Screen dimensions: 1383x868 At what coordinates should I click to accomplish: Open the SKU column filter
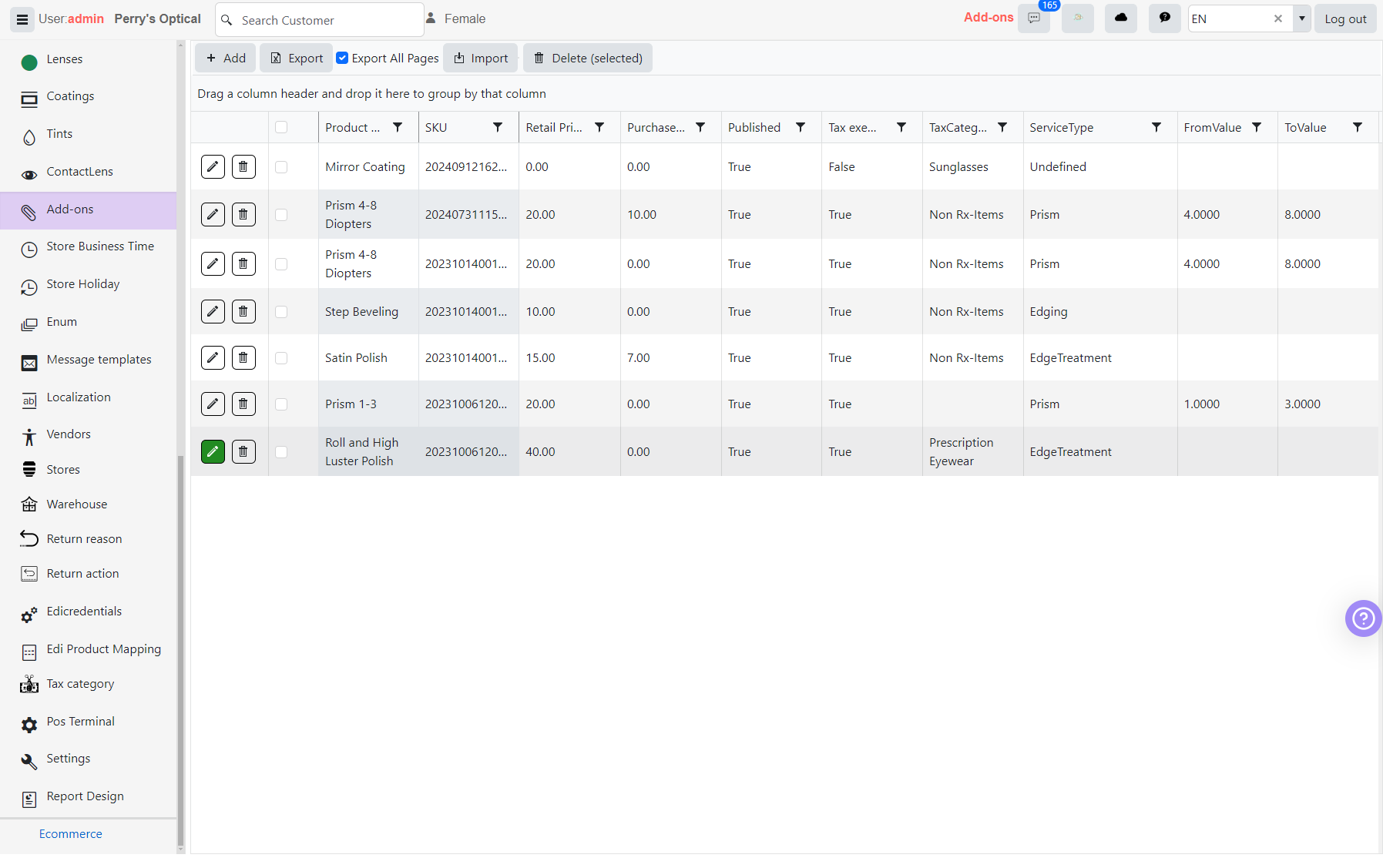point(498,127)
